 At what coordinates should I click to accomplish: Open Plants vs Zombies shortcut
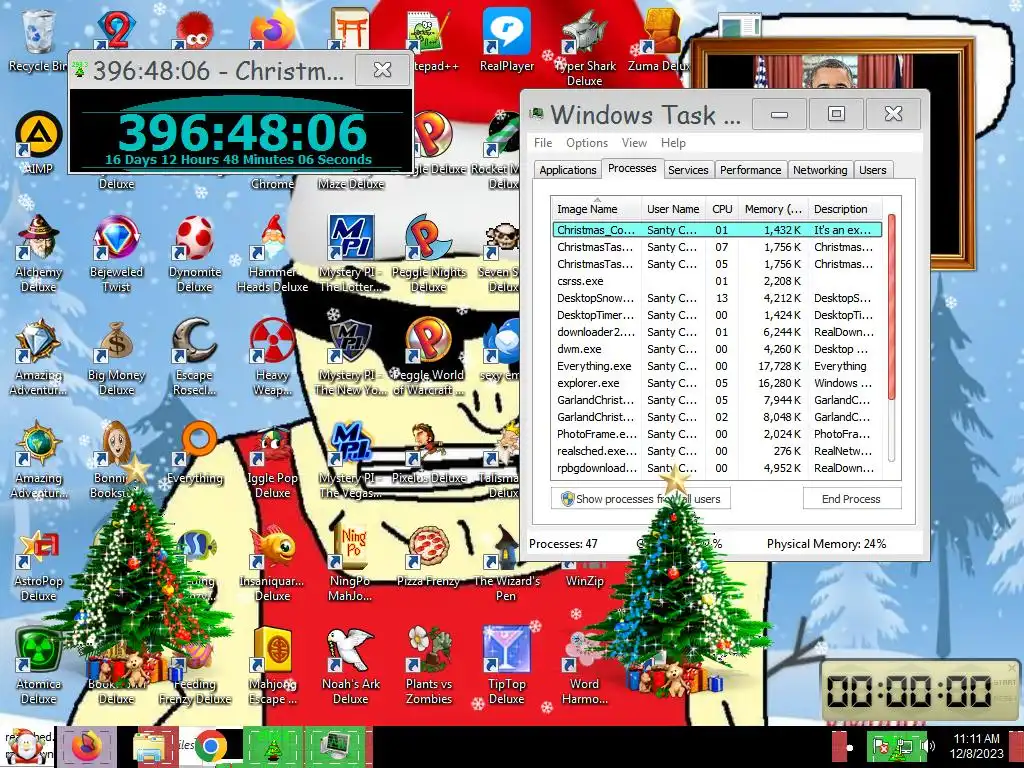click(428, 666)
